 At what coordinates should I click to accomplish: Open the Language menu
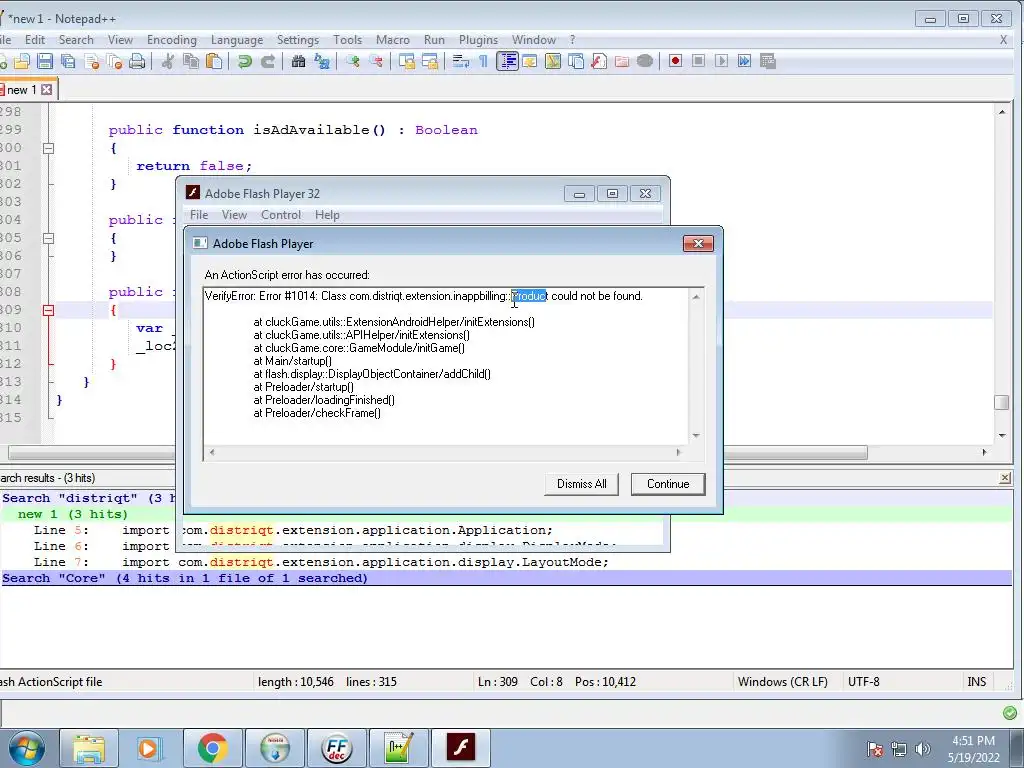pos(236,40)
